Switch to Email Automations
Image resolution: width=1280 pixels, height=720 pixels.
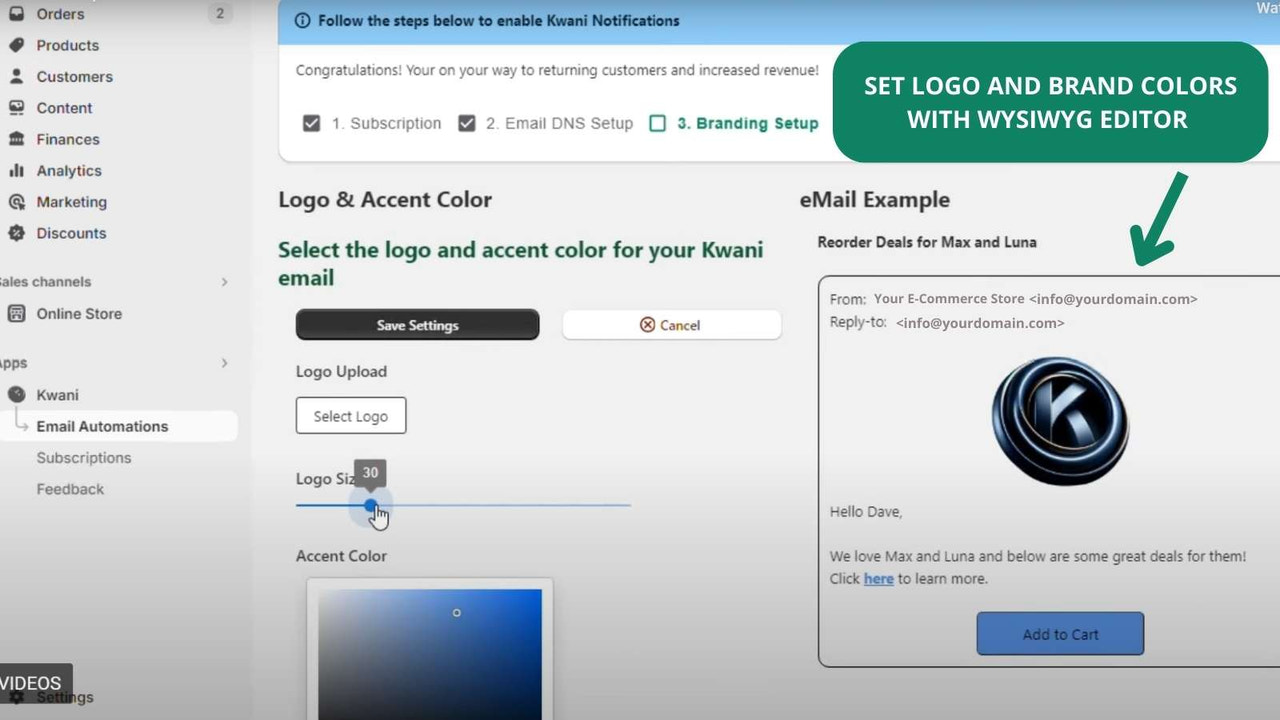[102, 426]
